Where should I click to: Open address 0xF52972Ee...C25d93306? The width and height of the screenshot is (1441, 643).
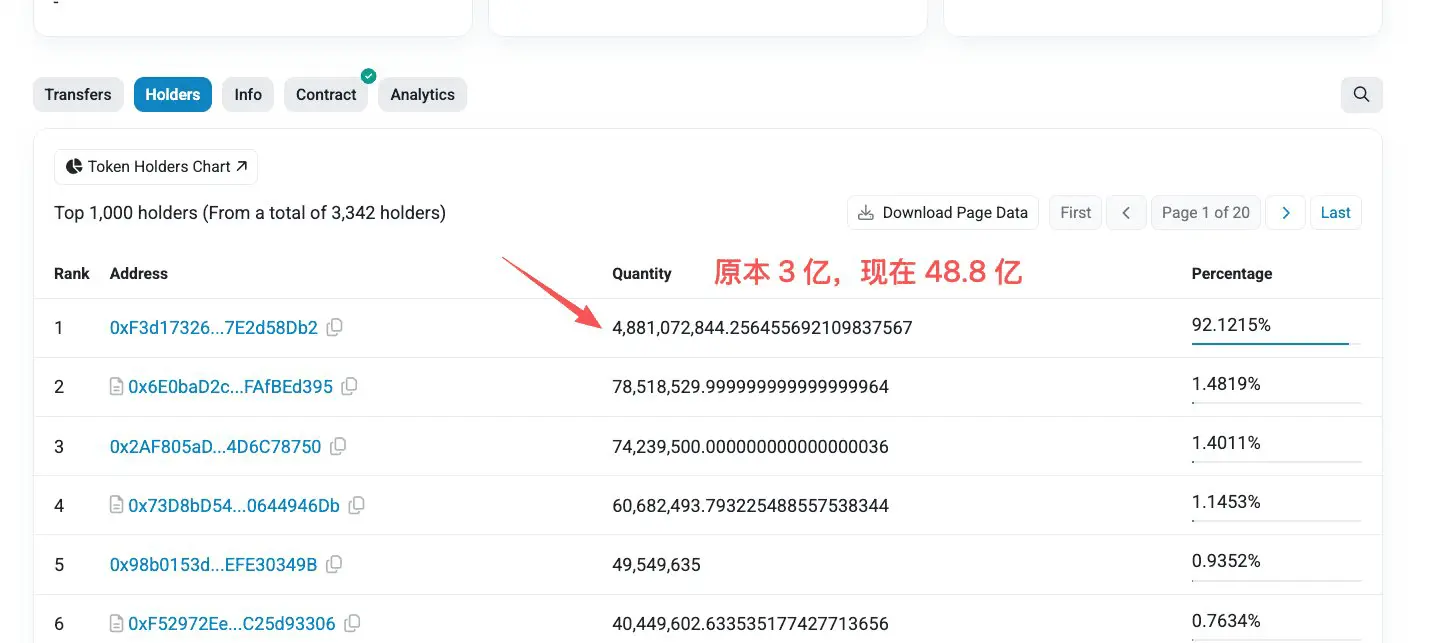click(x=232, y=623)
